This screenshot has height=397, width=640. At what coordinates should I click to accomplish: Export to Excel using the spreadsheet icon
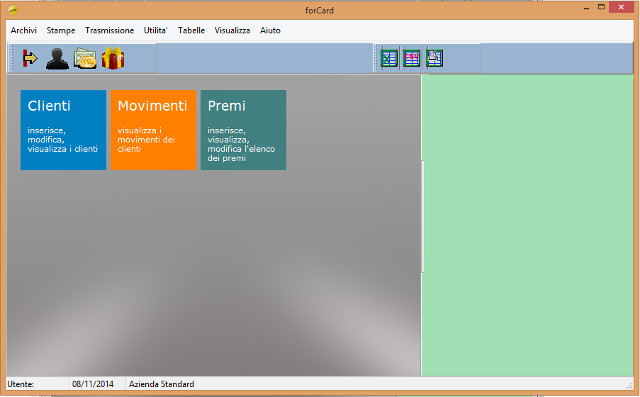pyautogui.click(x=389, y=58)
